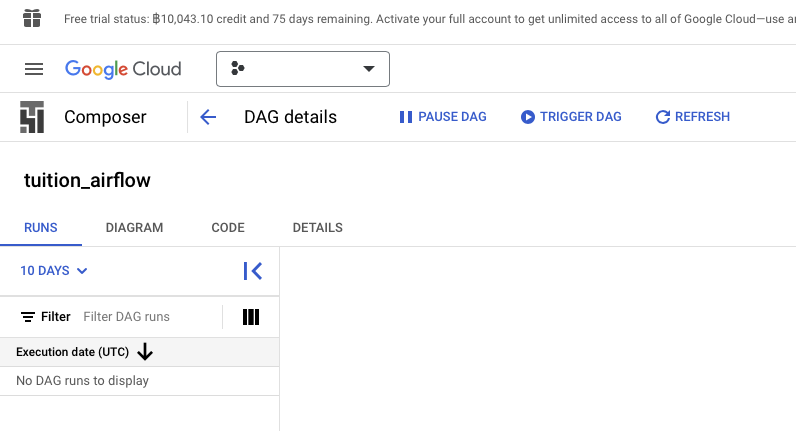Click the Composer product logo icon
796x431 pixels.
[x=32, y=117]
